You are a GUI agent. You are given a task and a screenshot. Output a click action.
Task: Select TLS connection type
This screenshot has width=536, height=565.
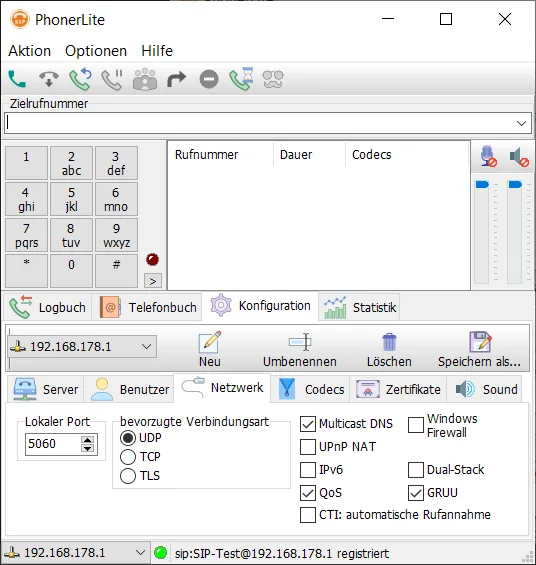(128, 476)
